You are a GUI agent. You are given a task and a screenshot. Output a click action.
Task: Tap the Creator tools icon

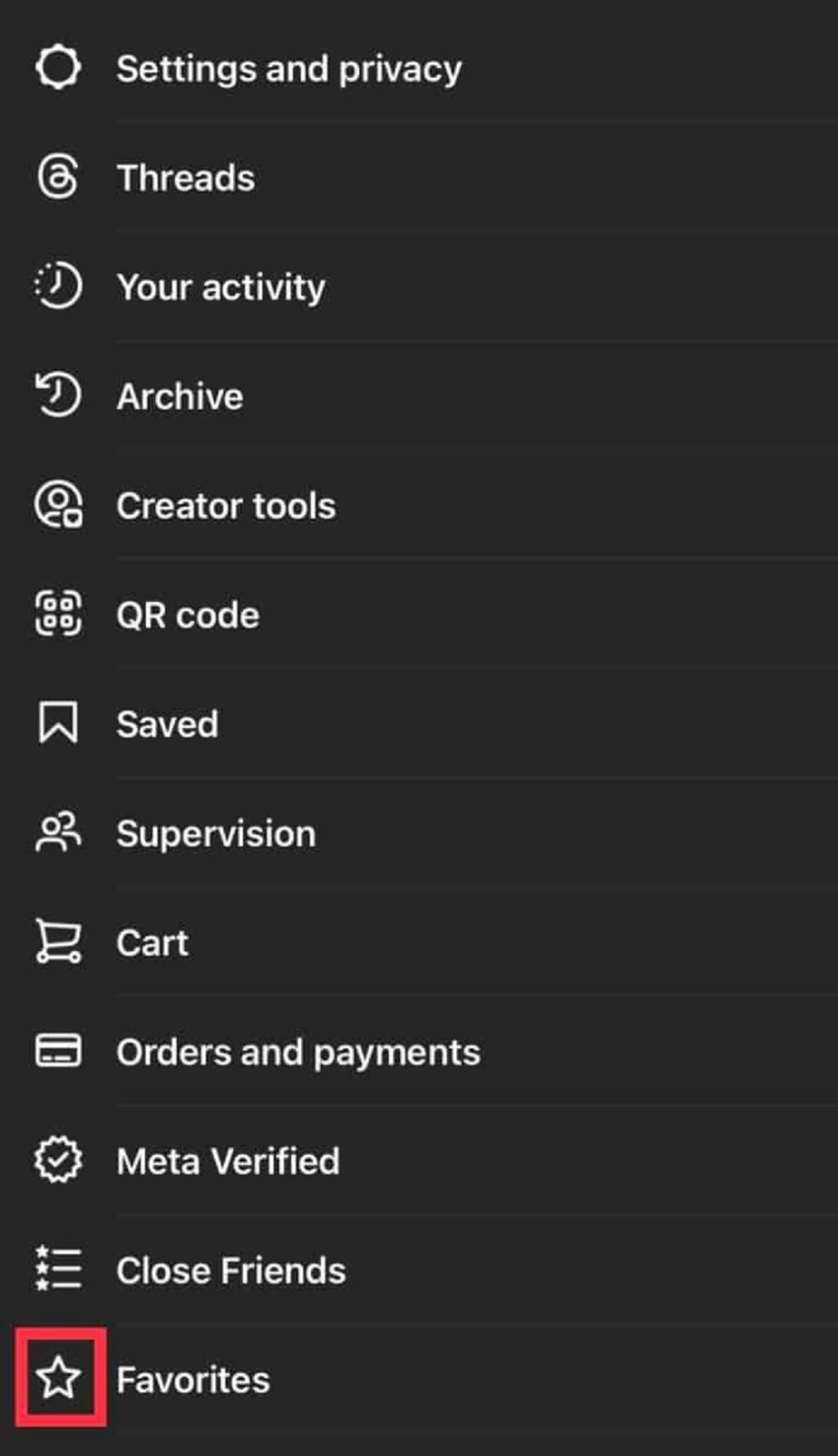(x=58, y=505)
